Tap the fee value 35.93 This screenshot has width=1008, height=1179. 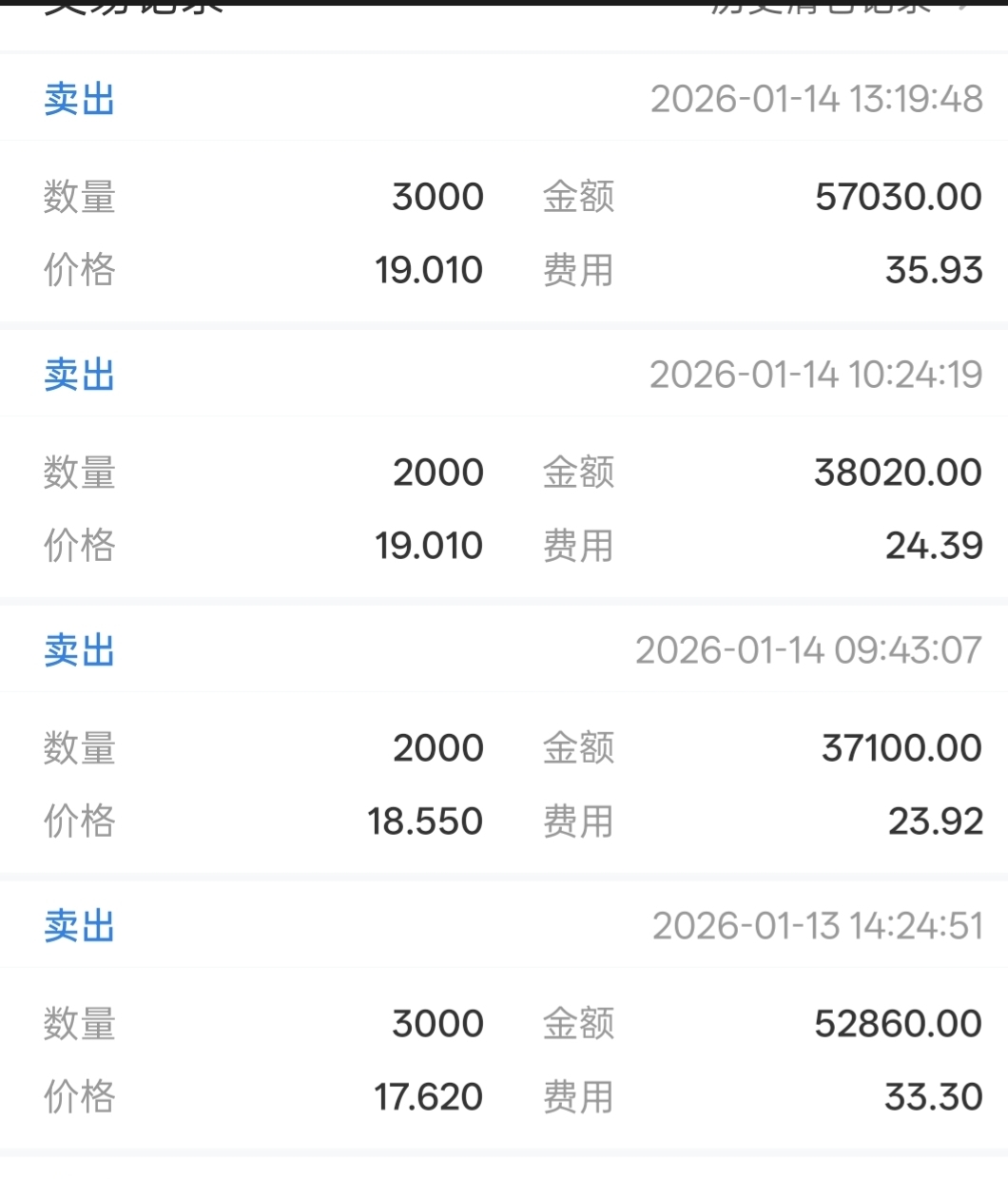[x=935, y=270]
